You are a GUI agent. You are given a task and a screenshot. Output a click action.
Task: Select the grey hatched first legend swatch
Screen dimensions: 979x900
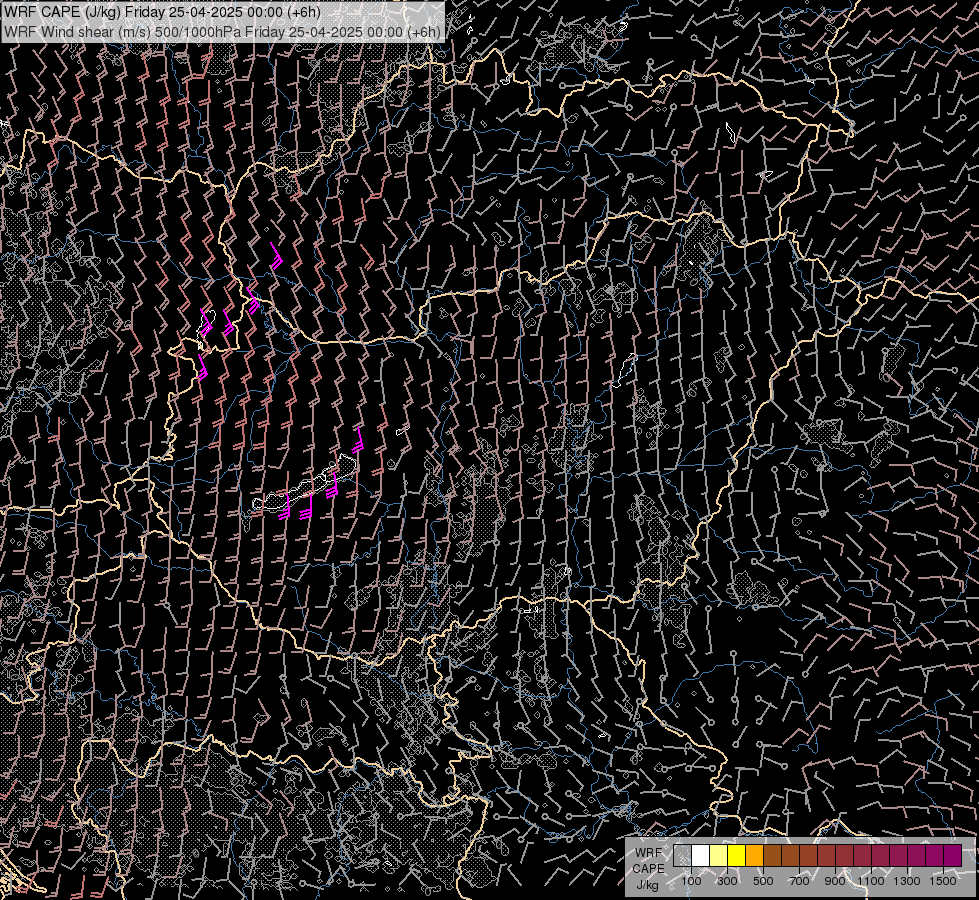pos(682,856)
